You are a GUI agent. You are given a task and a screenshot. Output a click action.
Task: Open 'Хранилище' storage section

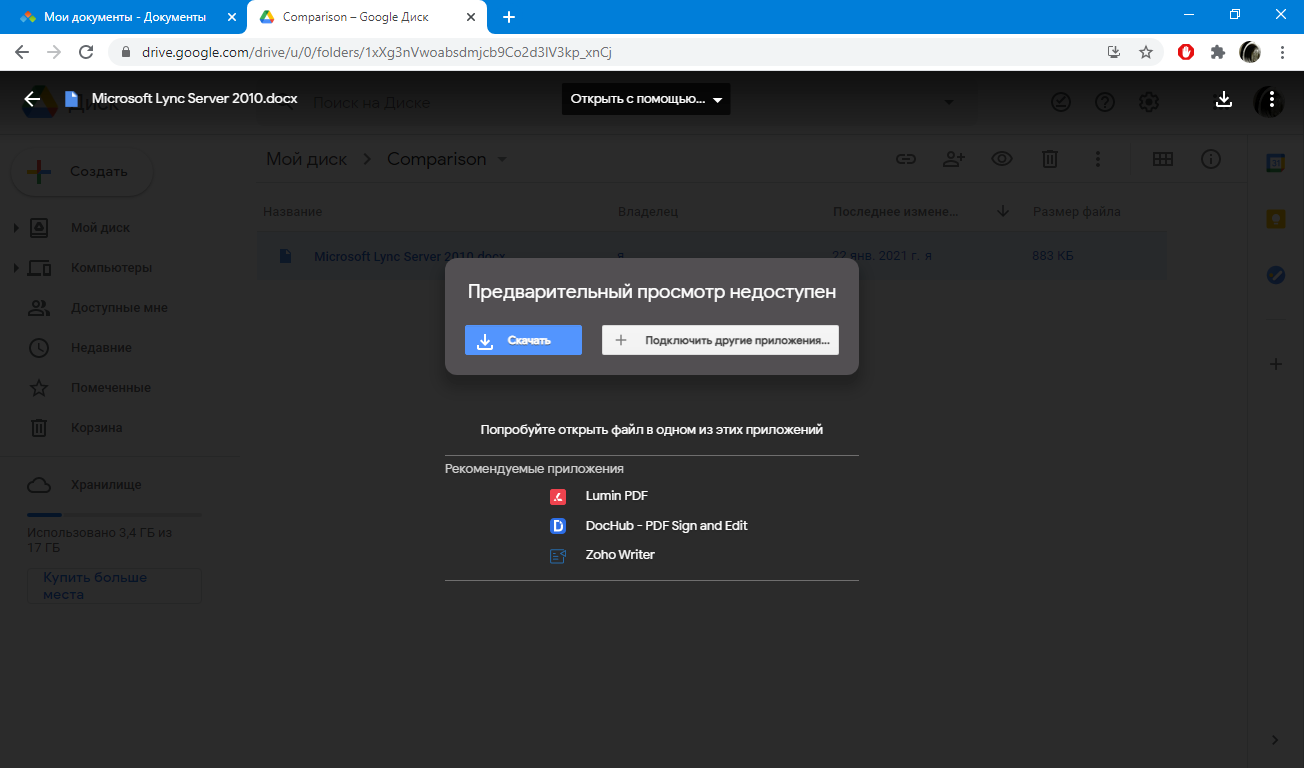click(106, 484)
